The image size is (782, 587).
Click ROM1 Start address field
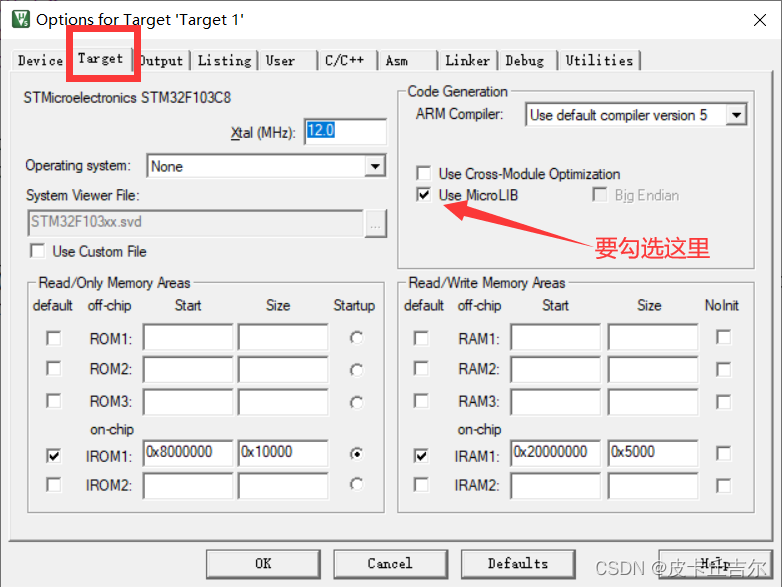coord(188,337)
